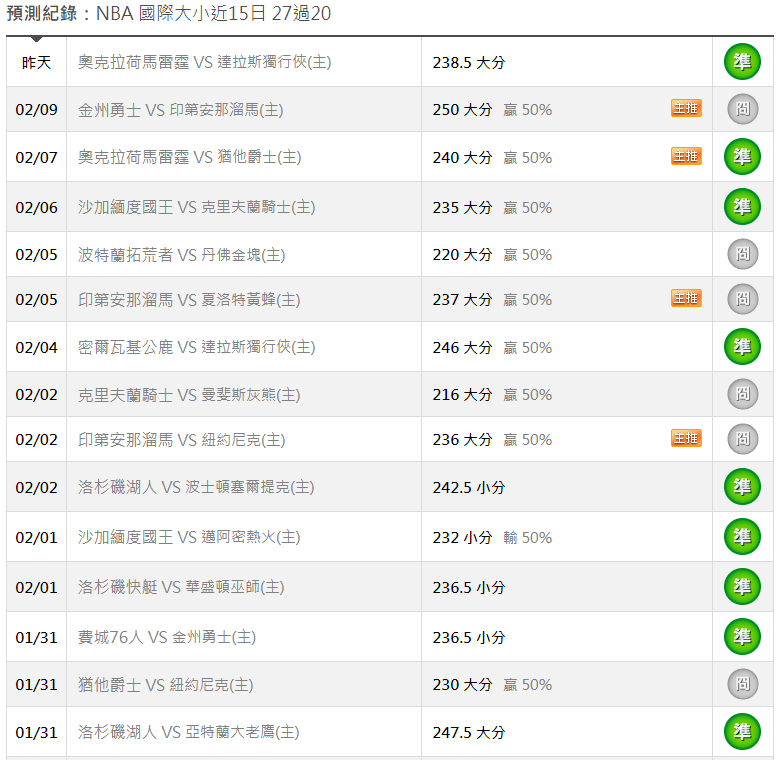Click 主推 badge in 02/07 row
The width and height of the screenshot is (779, 760).
pos(686,156)
